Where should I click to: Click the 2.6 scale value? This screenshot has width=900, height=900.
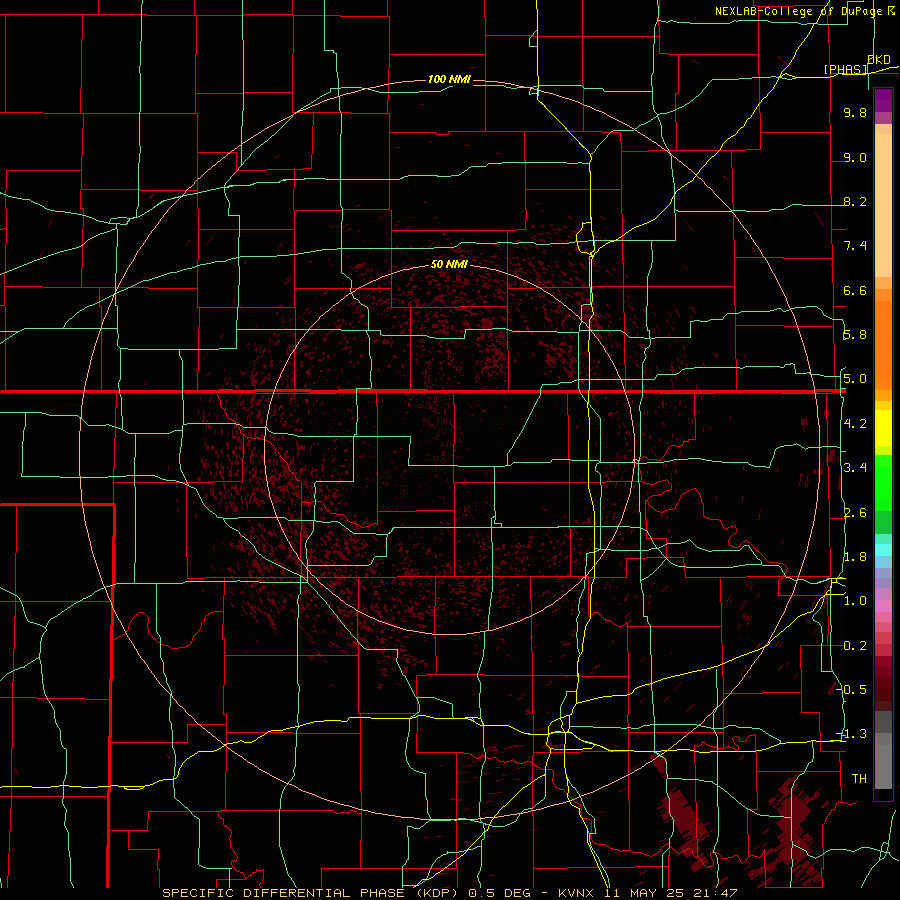(855, 513)
